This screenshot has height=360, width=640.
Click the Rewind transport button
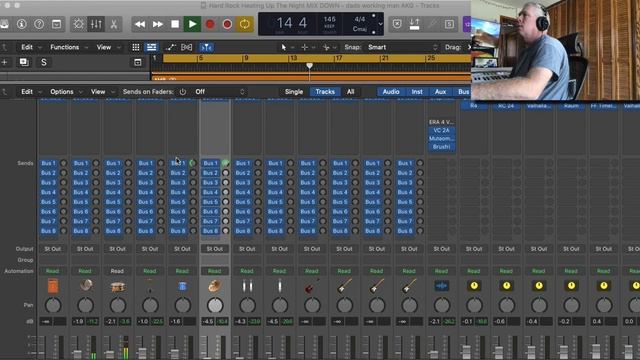(140, 24)
